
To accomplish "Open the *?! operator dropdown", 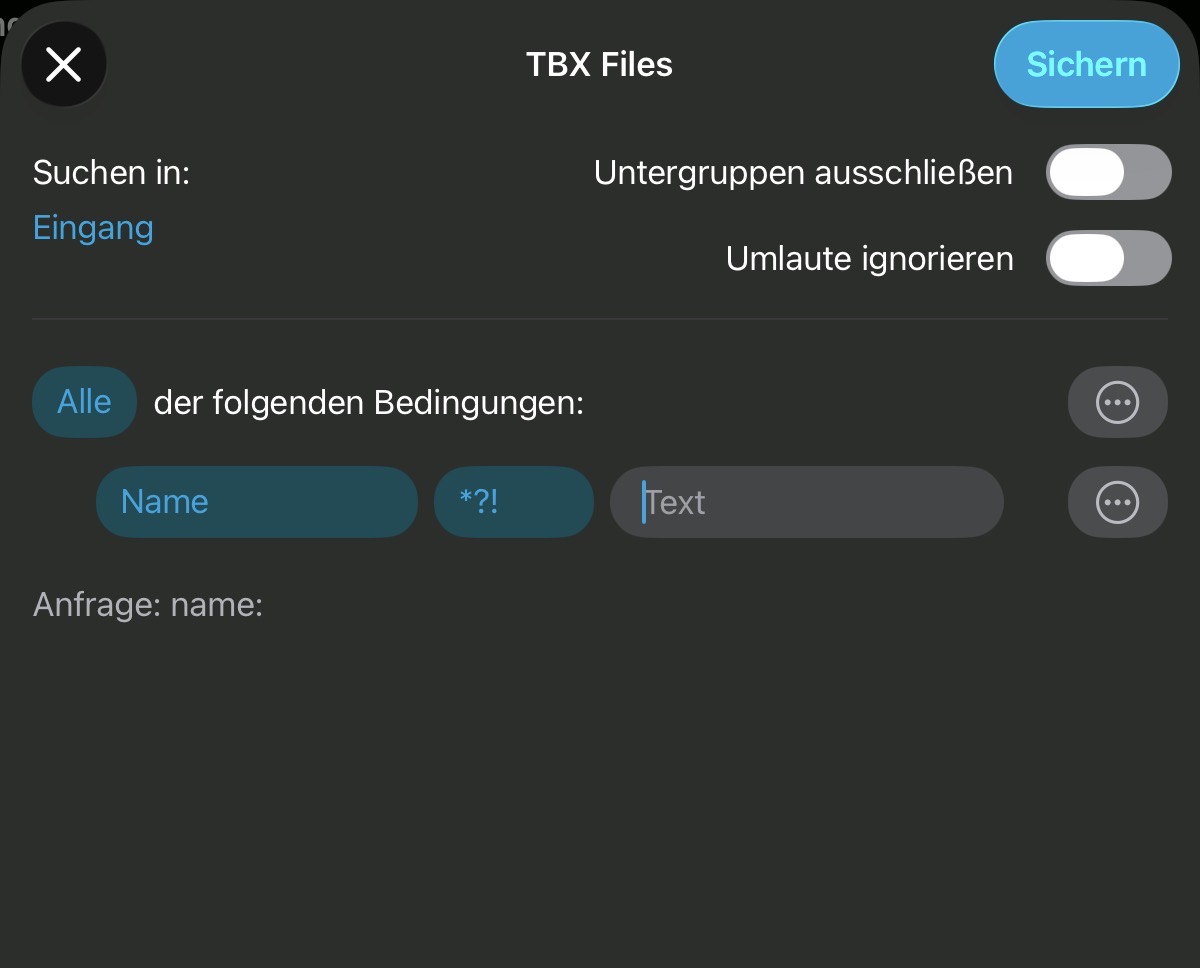I will pos(513,501).
